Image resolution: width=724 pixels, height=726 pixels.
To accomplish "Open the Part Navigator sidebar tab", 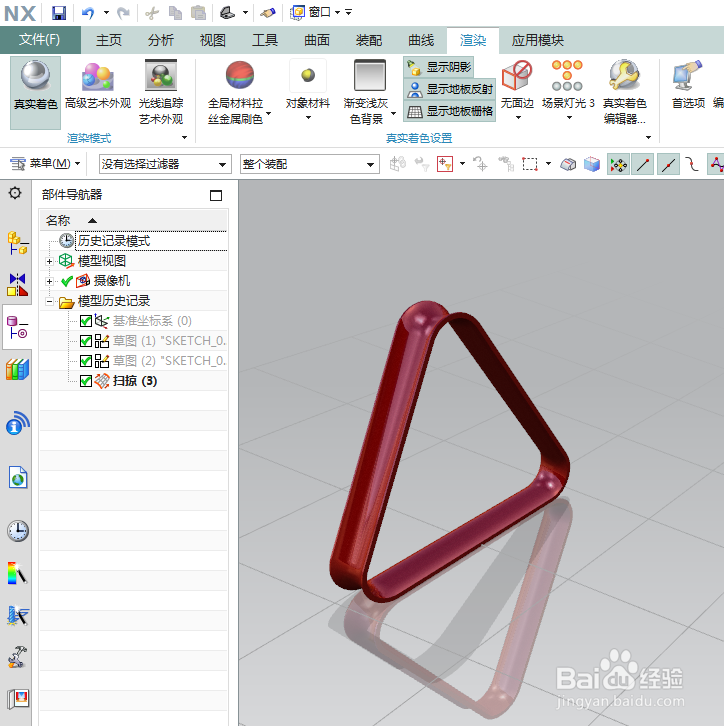I will point(18,327).
